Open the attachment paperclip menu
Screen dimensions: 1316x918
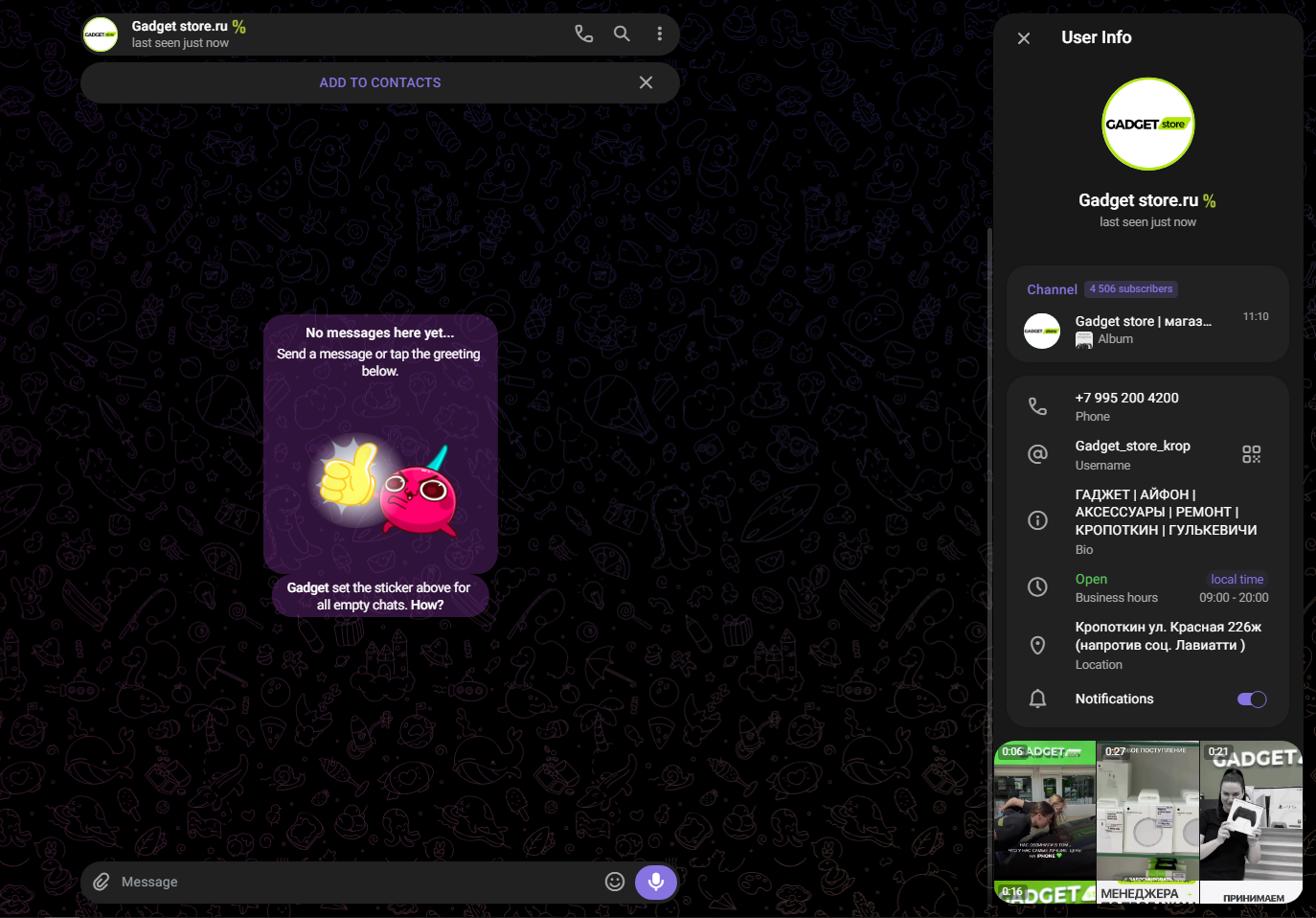point(102,882)
